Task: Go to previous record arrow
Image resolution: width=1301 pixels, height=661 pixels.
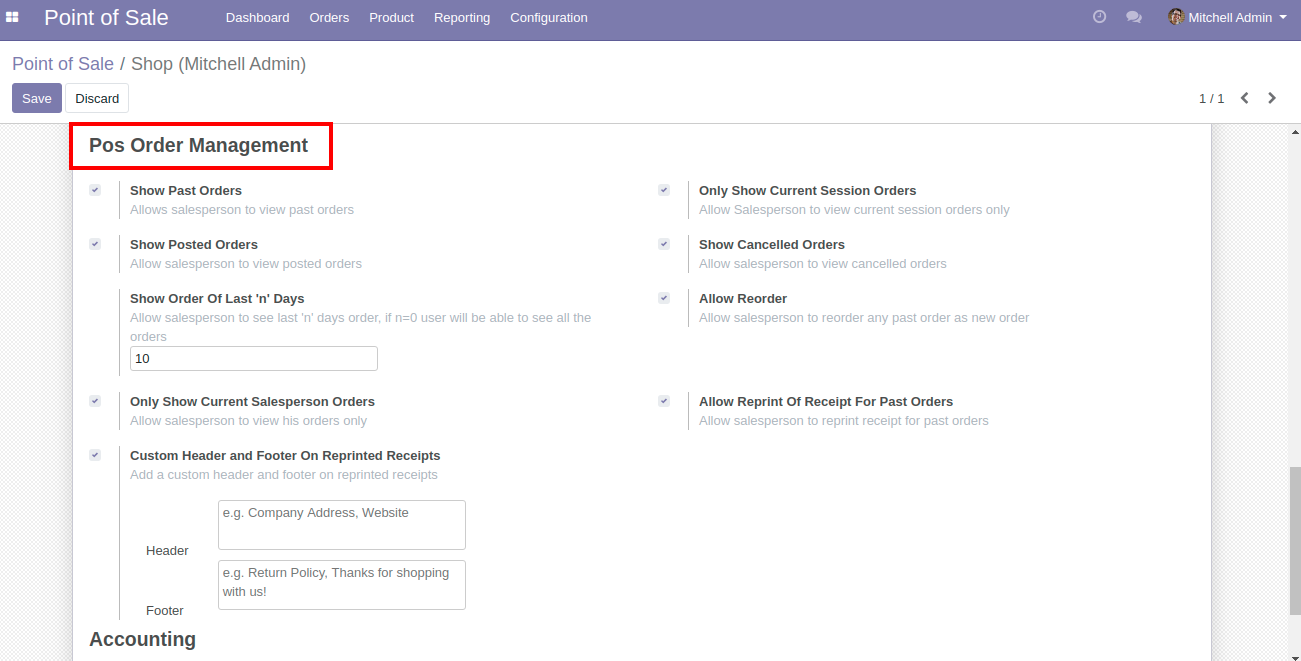Action: tap(1245, 98)
